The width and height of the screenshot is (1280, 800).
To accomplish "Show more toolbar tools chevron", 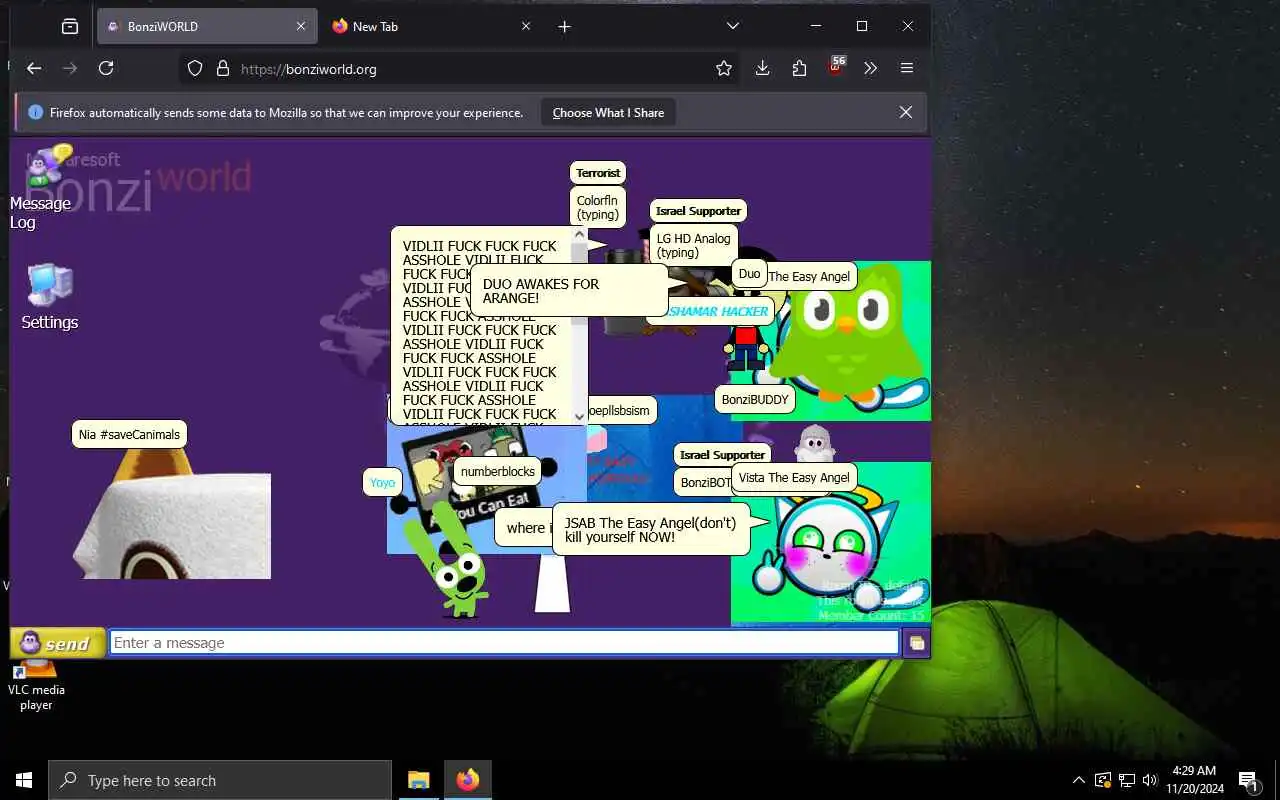I will click(x=870, y=68).
